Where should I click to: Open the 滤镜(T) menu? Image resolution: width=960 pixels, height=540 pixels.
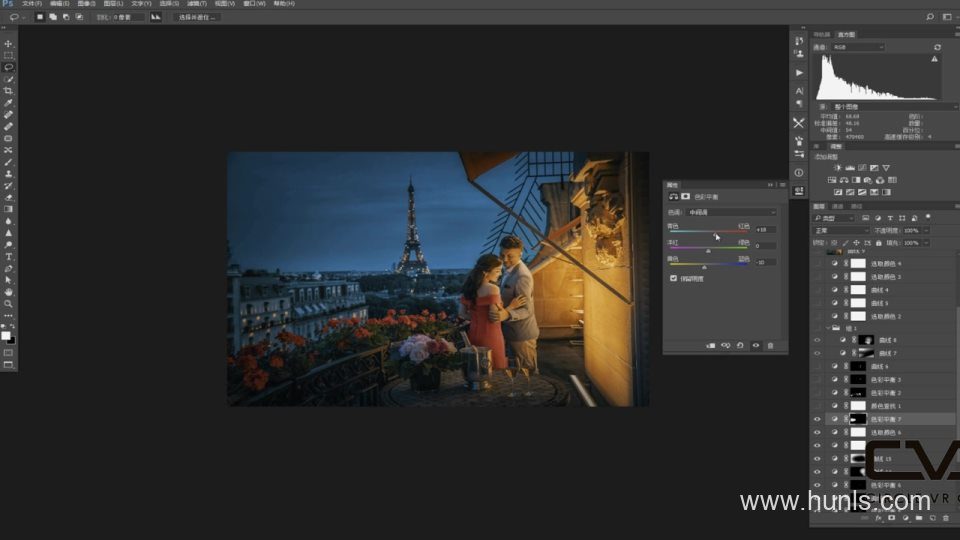coord(197,4)
